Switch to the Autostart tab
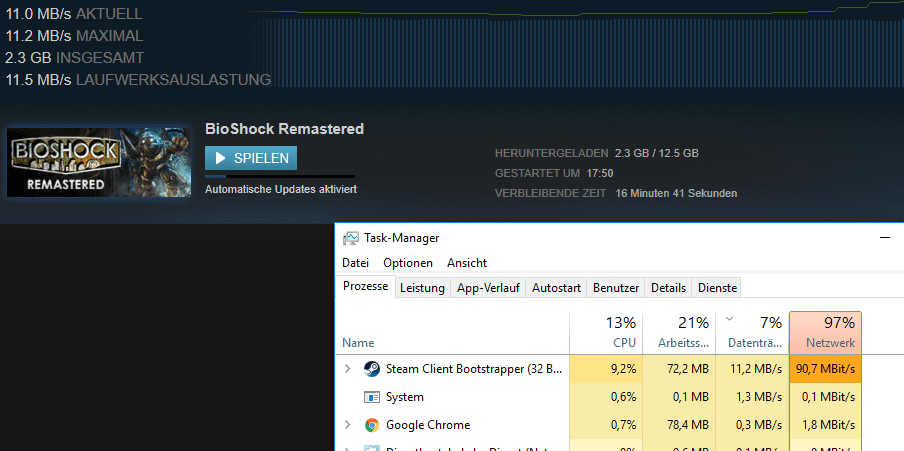 coord(556,288)
